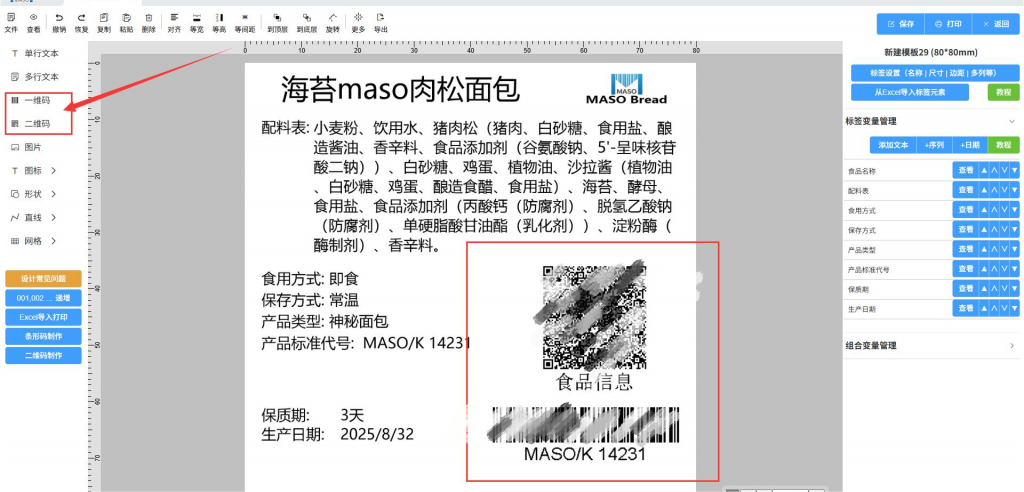The image size is (1024, 492).
Task: Bring element to top with 到顶层
Action: 277,23
